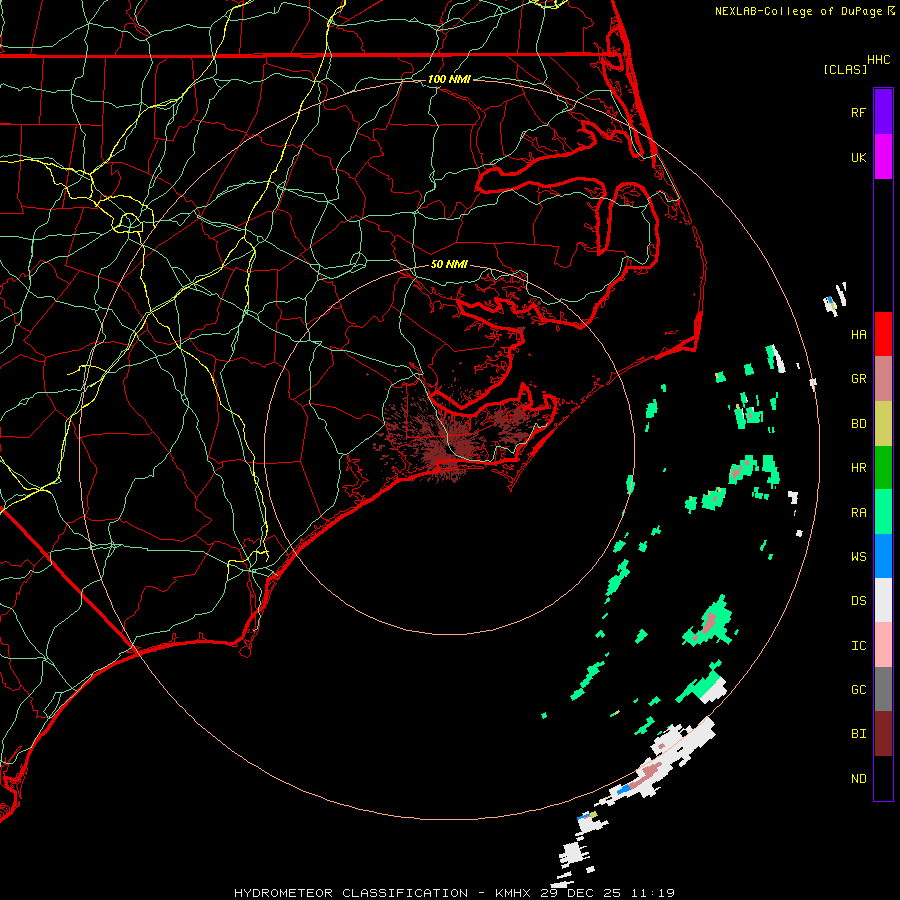Click the RA rain legend swatch
This screenshot has width=900, height=900.
coord(883,512)
